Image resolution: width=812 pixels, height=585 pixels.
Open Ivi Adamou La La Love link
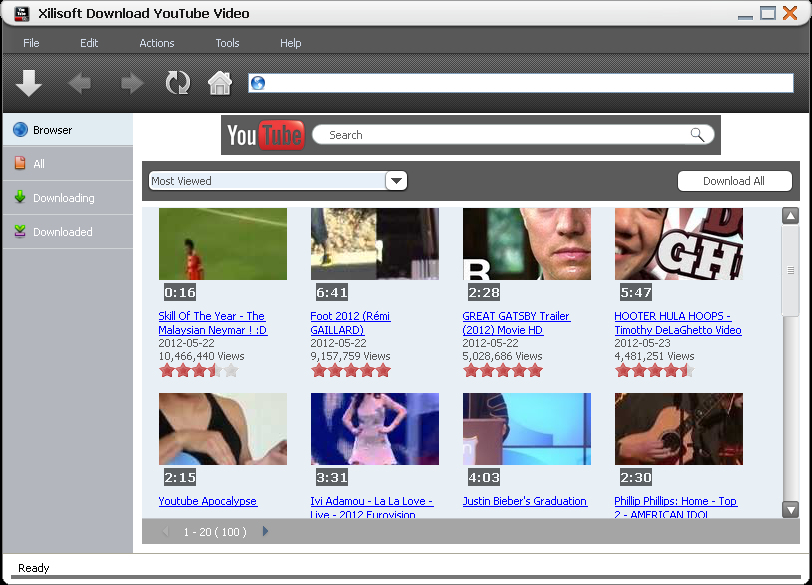[x=371, y=507]
